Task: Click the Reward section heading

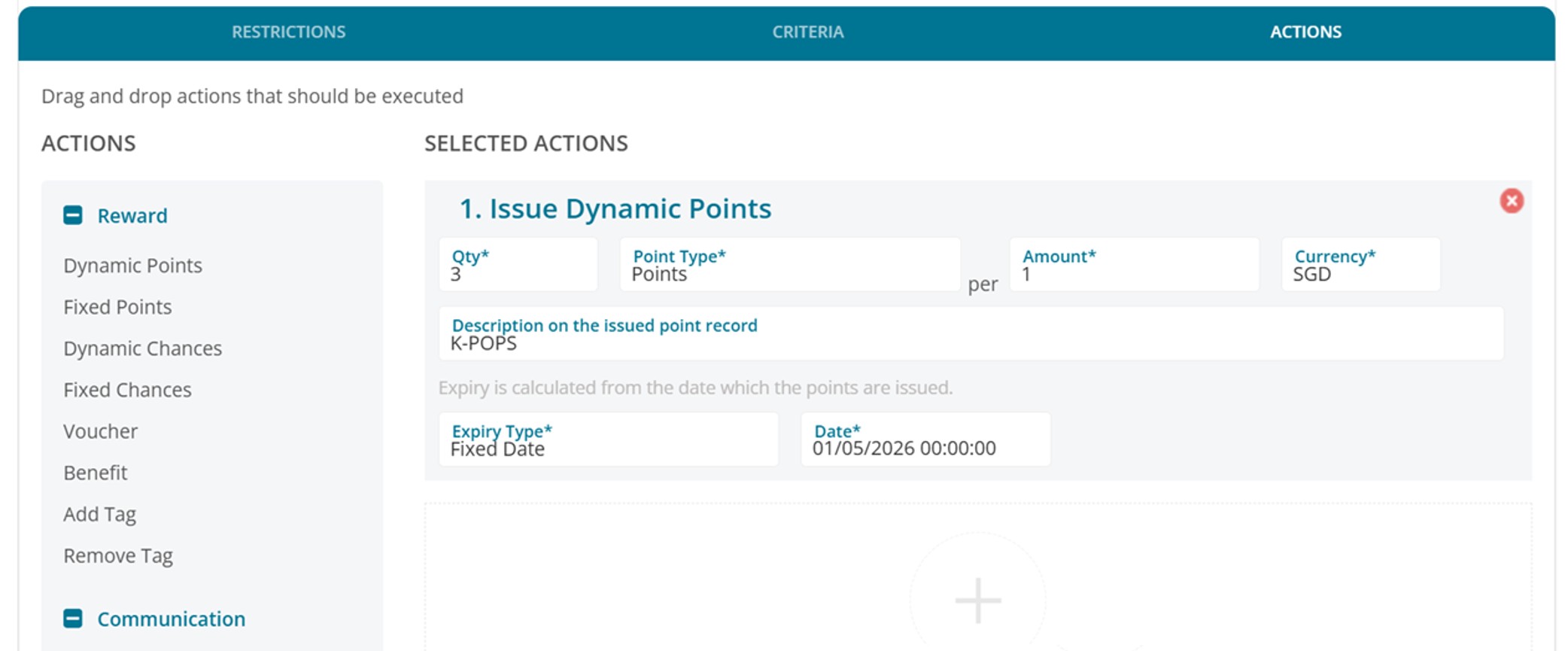Action: pos(132,216)
